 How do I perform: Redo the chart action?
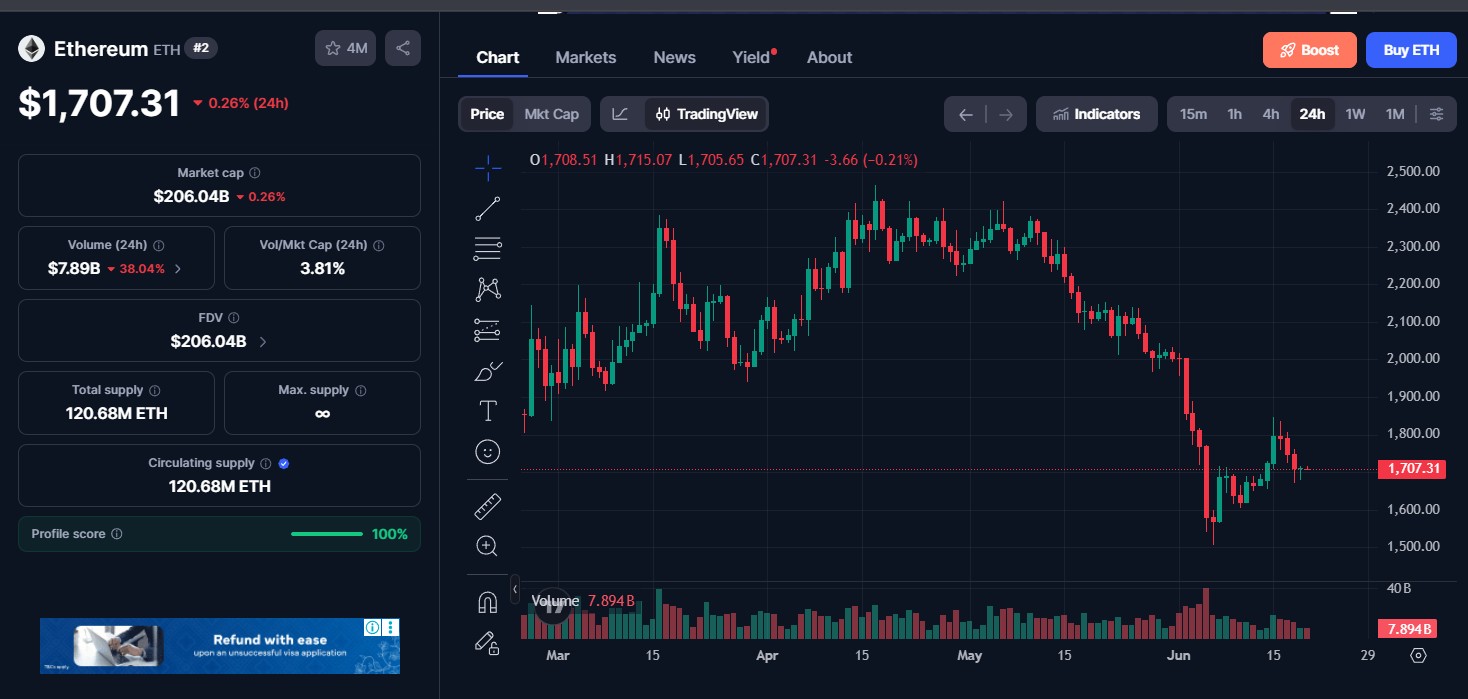click(1006, 115)
